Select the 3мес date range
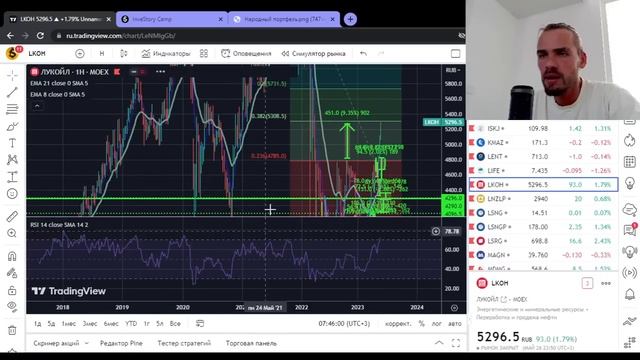 90,323
